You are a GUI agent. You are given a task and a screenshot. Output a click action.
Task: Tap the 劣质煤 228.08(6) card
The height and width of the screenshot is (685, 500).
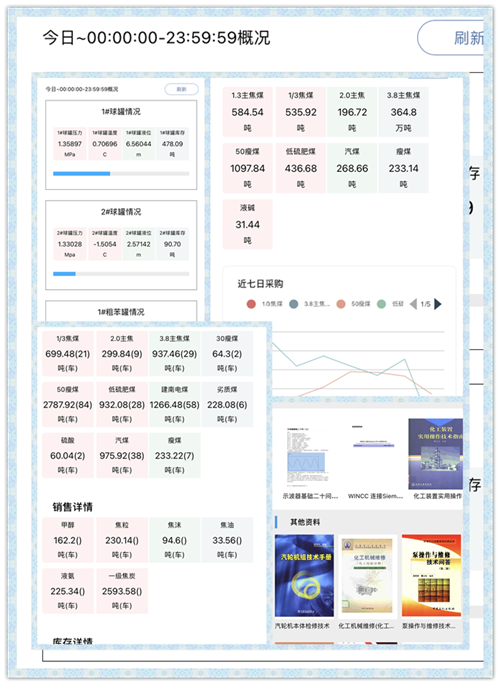click(x=227, y=405)
